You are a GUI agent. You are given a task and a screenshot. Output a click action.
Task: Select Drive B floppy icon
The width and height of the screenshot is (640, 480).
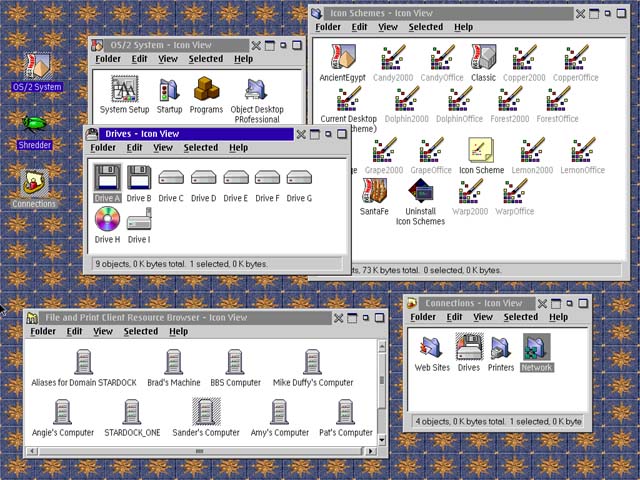coord(139,178)
